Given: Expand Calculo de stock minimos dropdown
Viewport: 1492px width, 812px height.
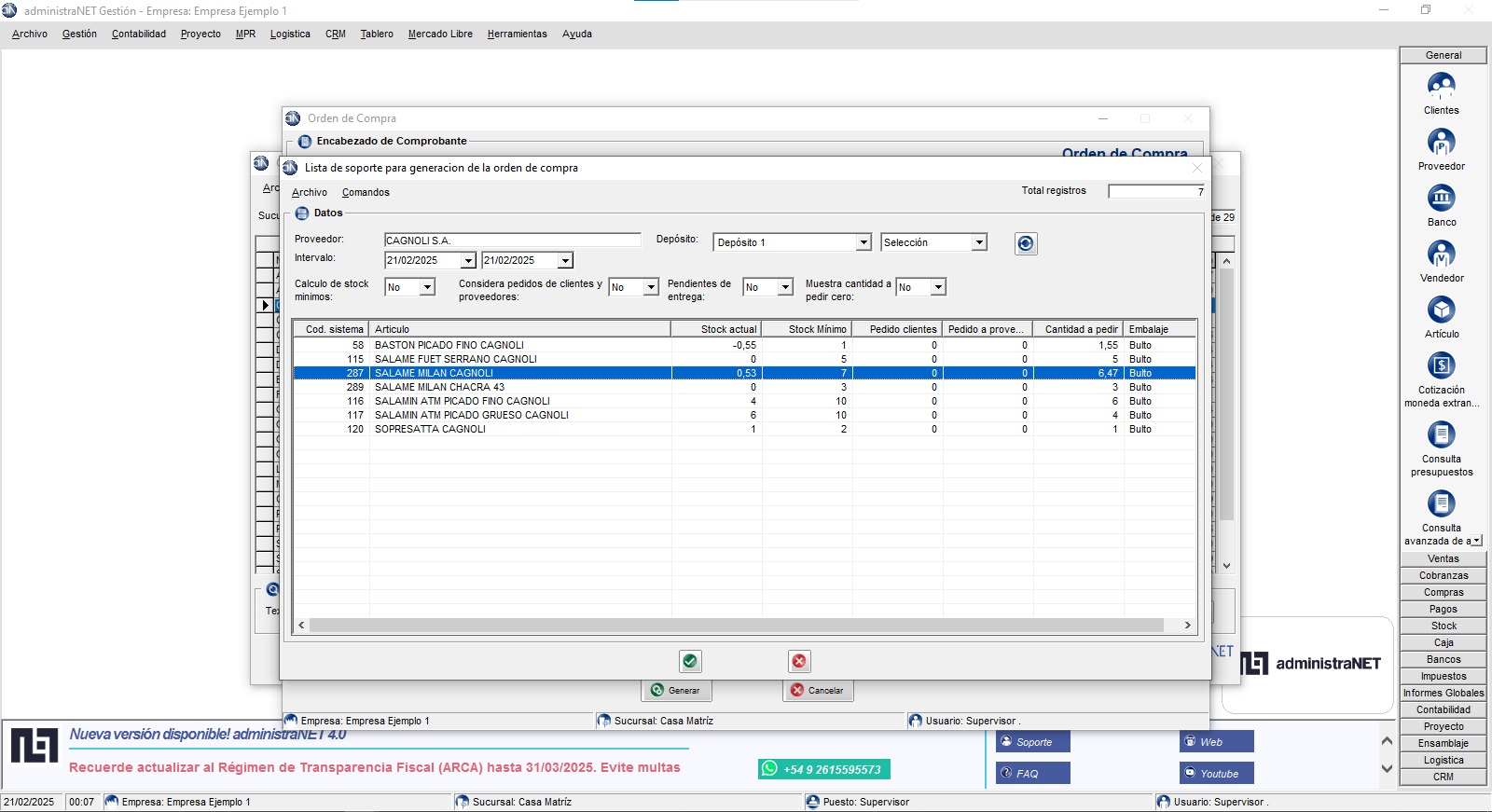Looking at the screenshot, I should click(x=427, y=287).
